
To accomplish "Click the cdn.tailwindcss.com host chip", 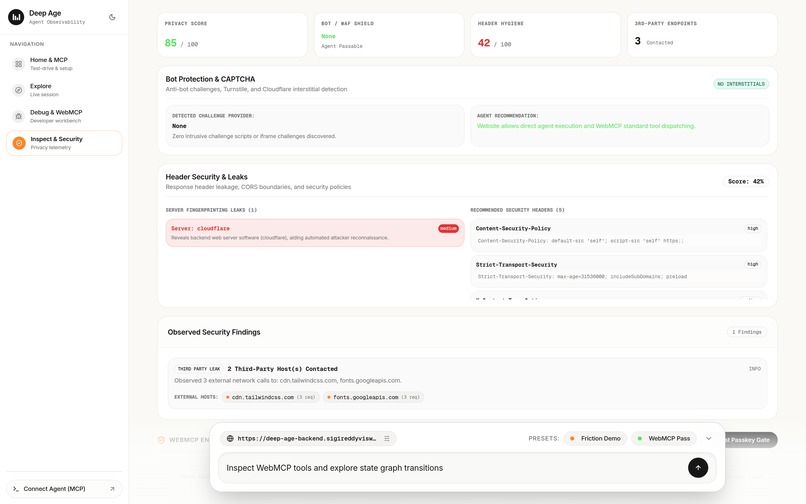I will [271, 397].
